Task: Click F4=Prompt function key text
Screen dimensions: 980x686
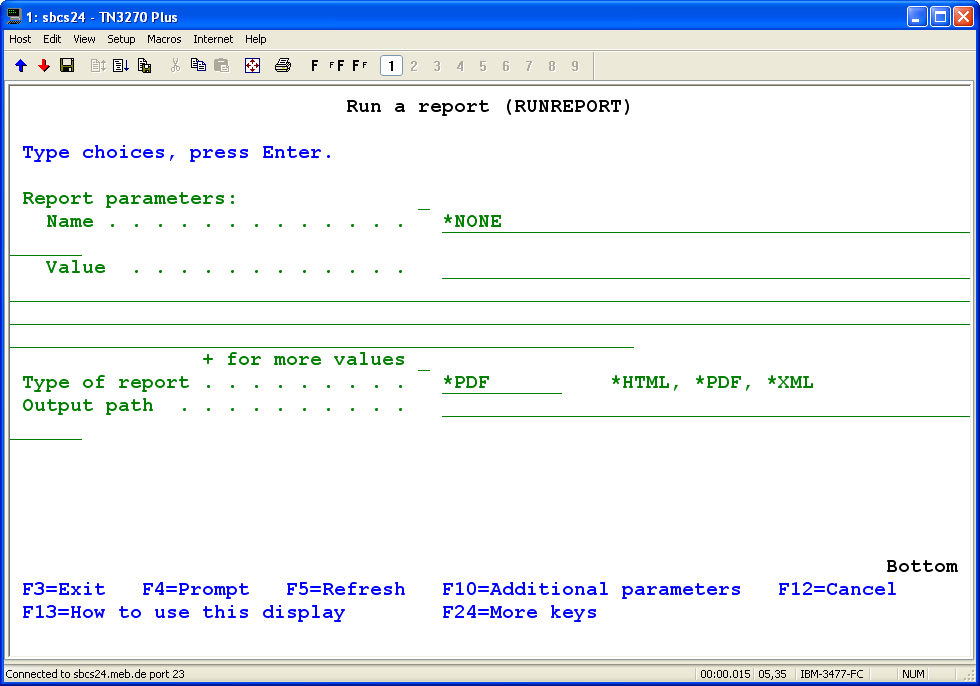Action: coord(195,589)
